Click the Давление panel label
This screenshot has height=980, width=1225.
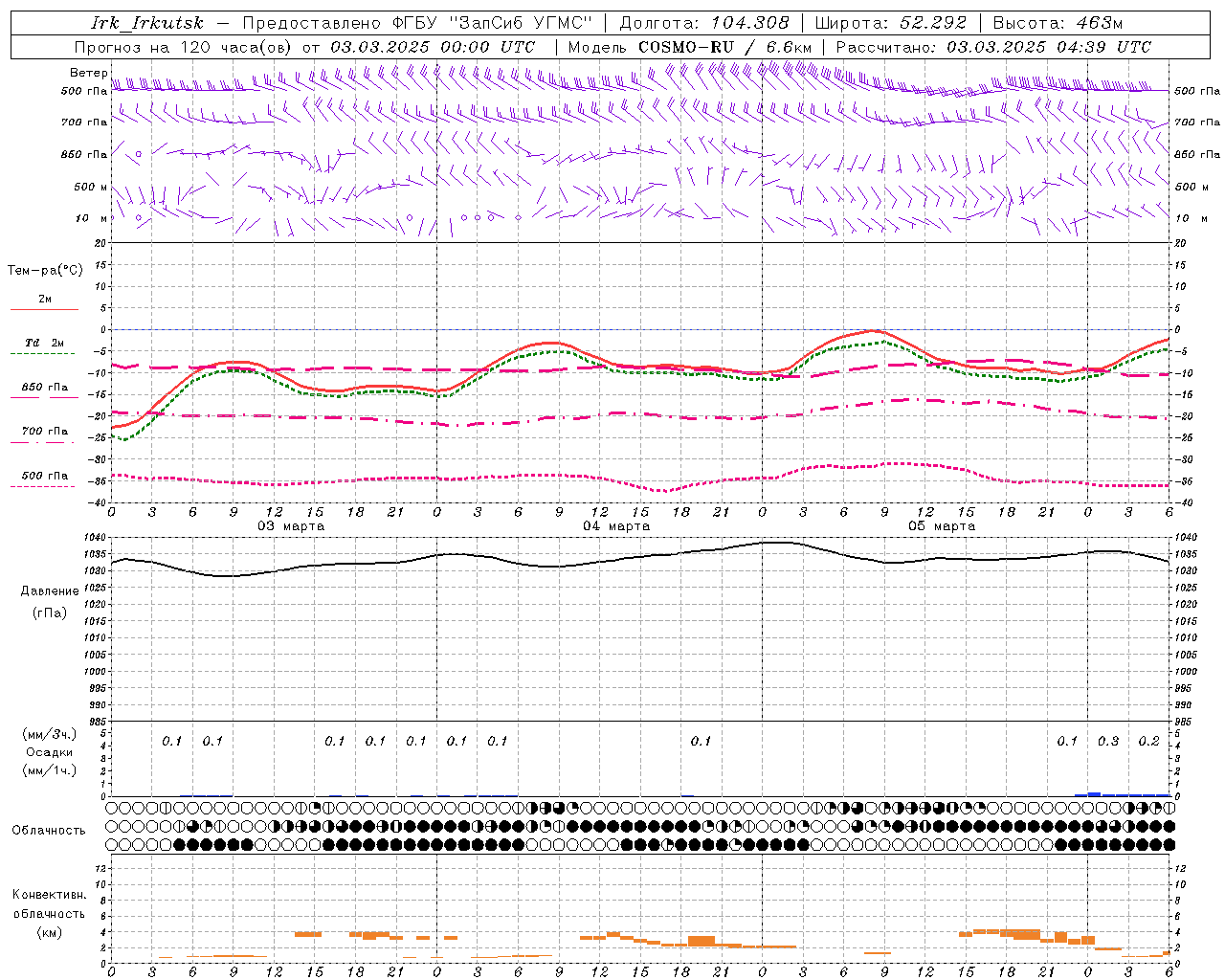[50, 591]
